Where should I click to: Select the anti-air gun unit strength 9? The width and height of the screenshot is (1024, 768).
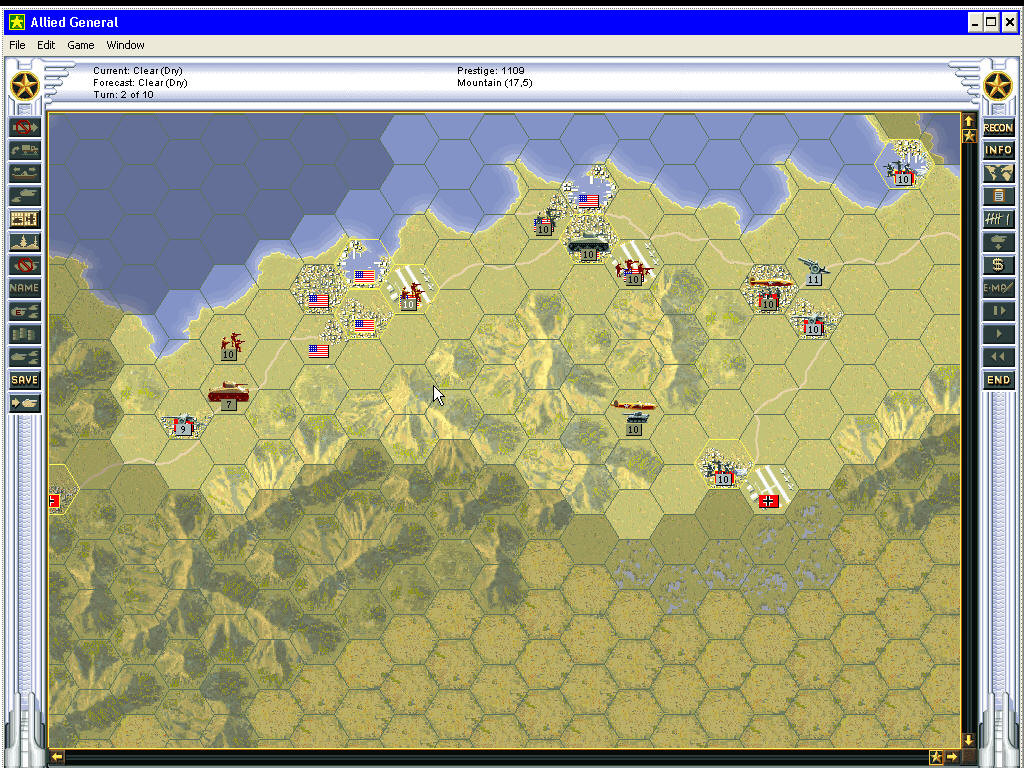coord(184,424)
